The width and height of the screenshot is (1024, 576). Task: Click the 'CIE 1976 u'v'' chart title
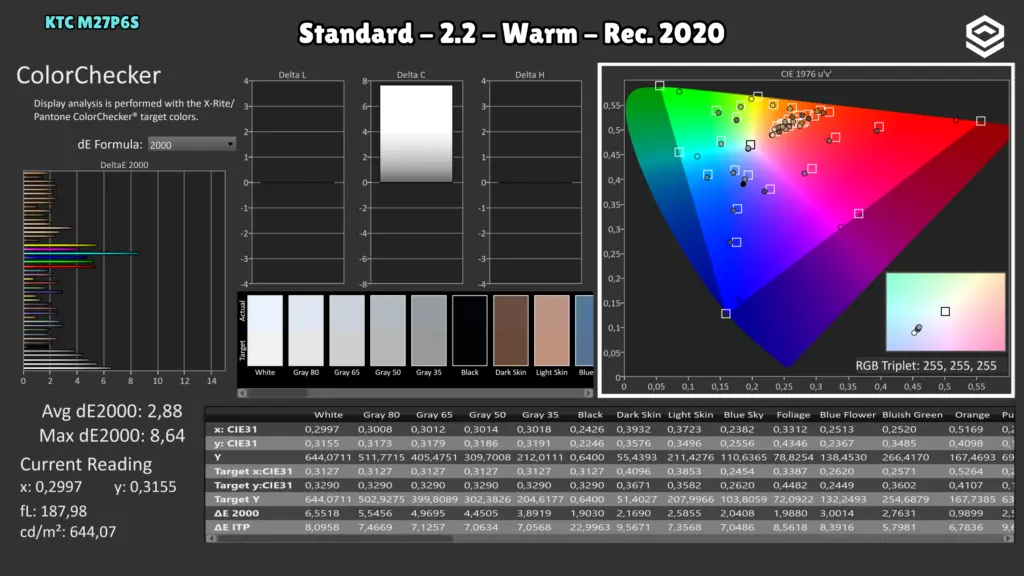tap(806, 74)
